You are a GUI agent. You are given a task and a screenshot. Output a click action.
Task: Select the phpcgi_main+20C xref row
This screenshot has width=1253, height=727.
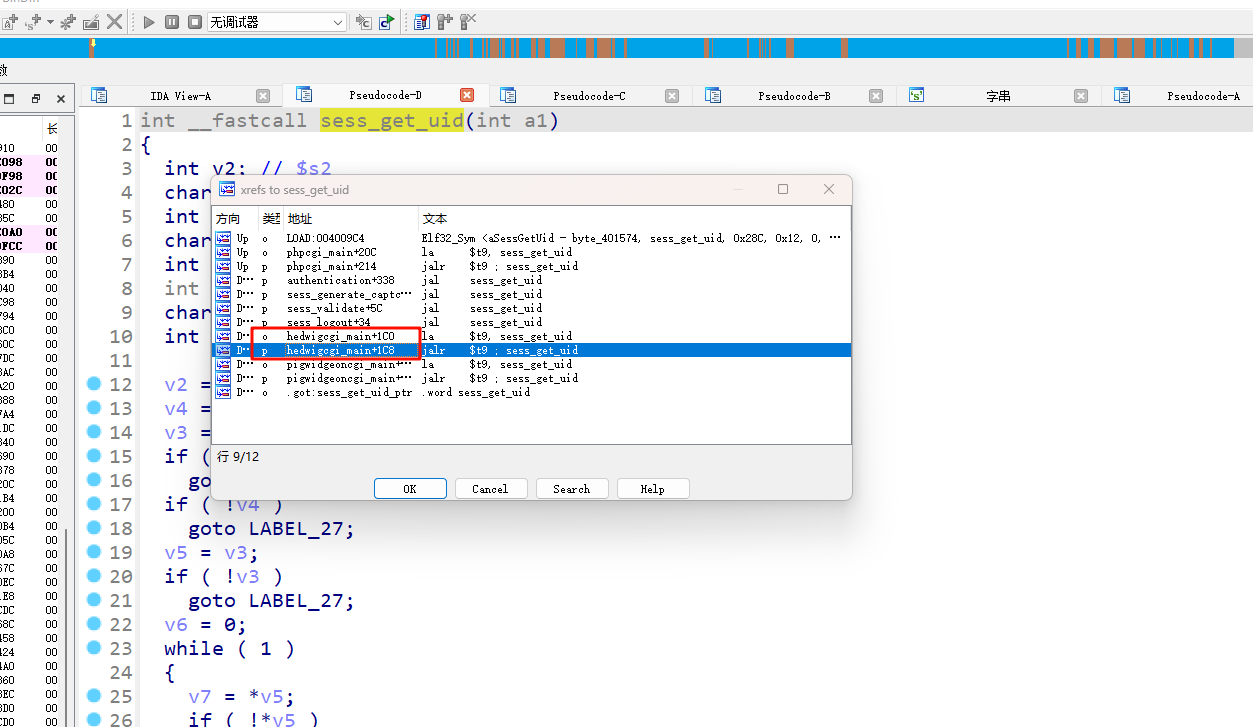point(531,252)
